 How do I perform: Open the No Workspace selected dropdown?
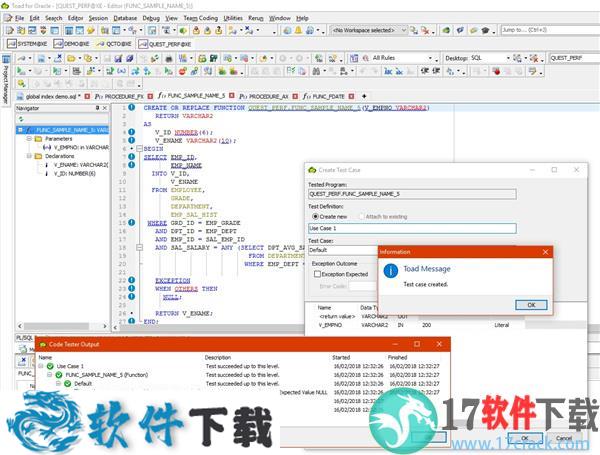[x=369, y=30]
